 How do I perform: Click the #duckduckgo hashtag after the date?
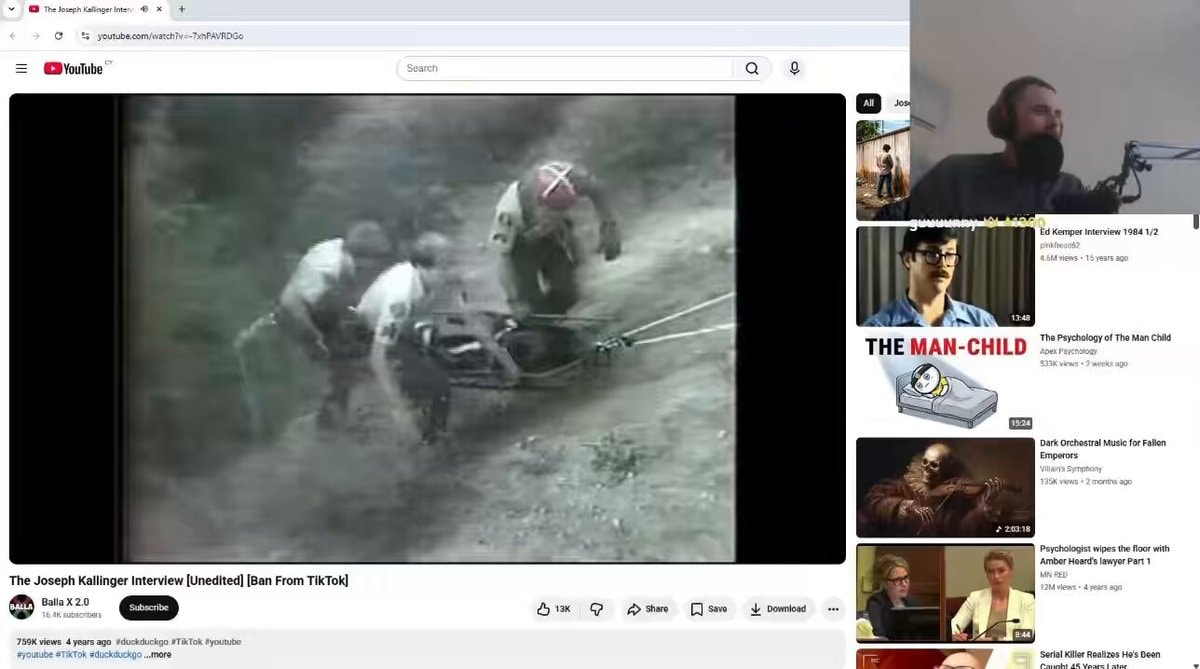(x=142, y=642)
